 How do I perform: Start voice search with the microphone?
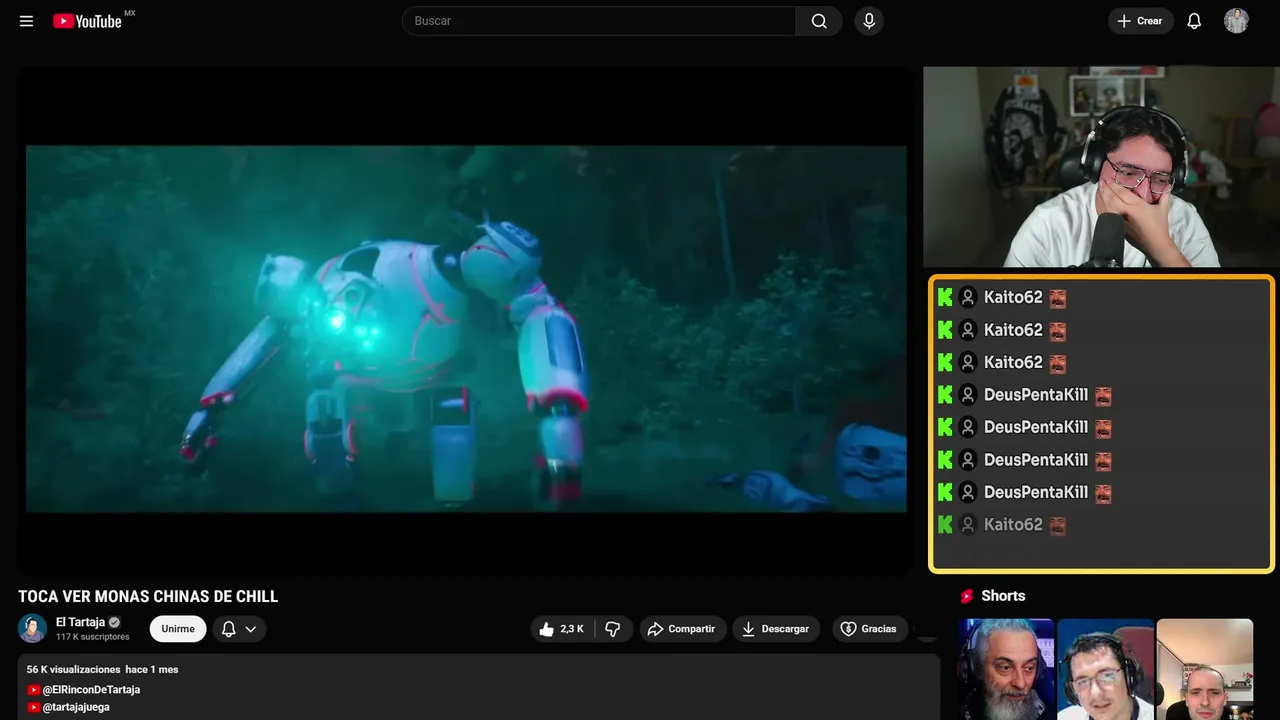pyautogui.click(x=869, y=21)
